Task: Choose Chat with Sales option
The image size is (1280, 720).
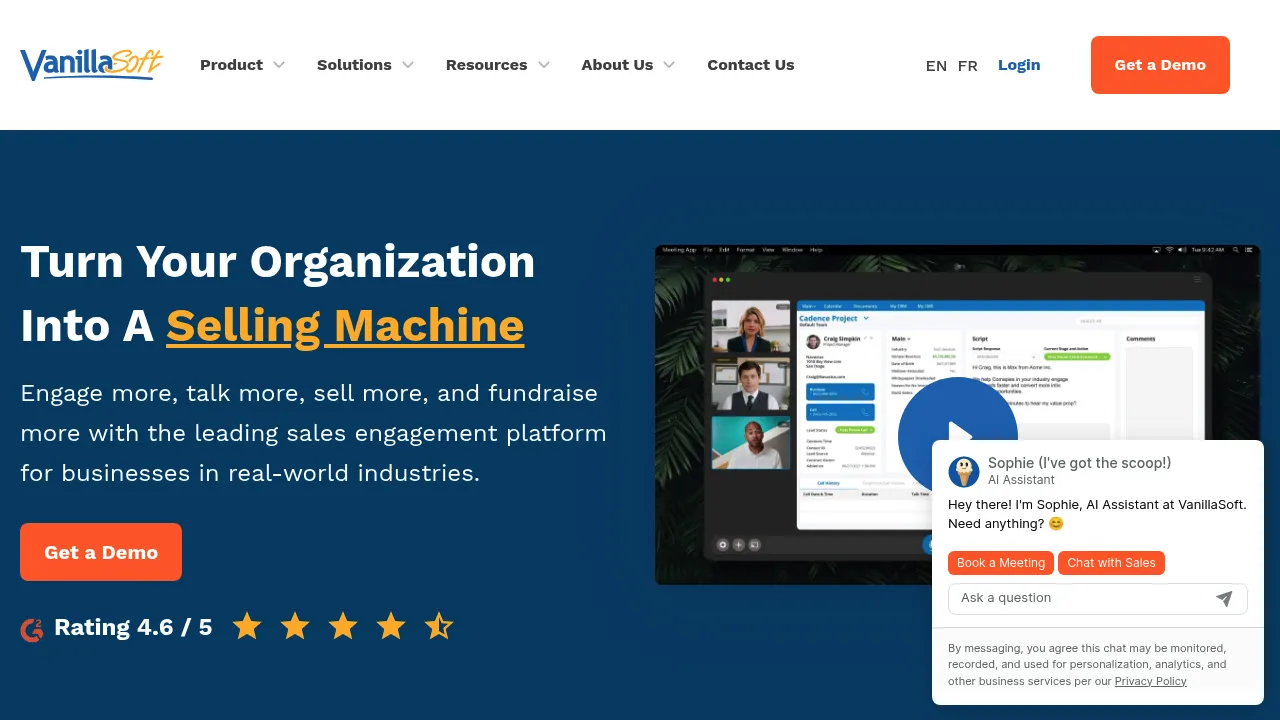Action: tap(1111, 563)
